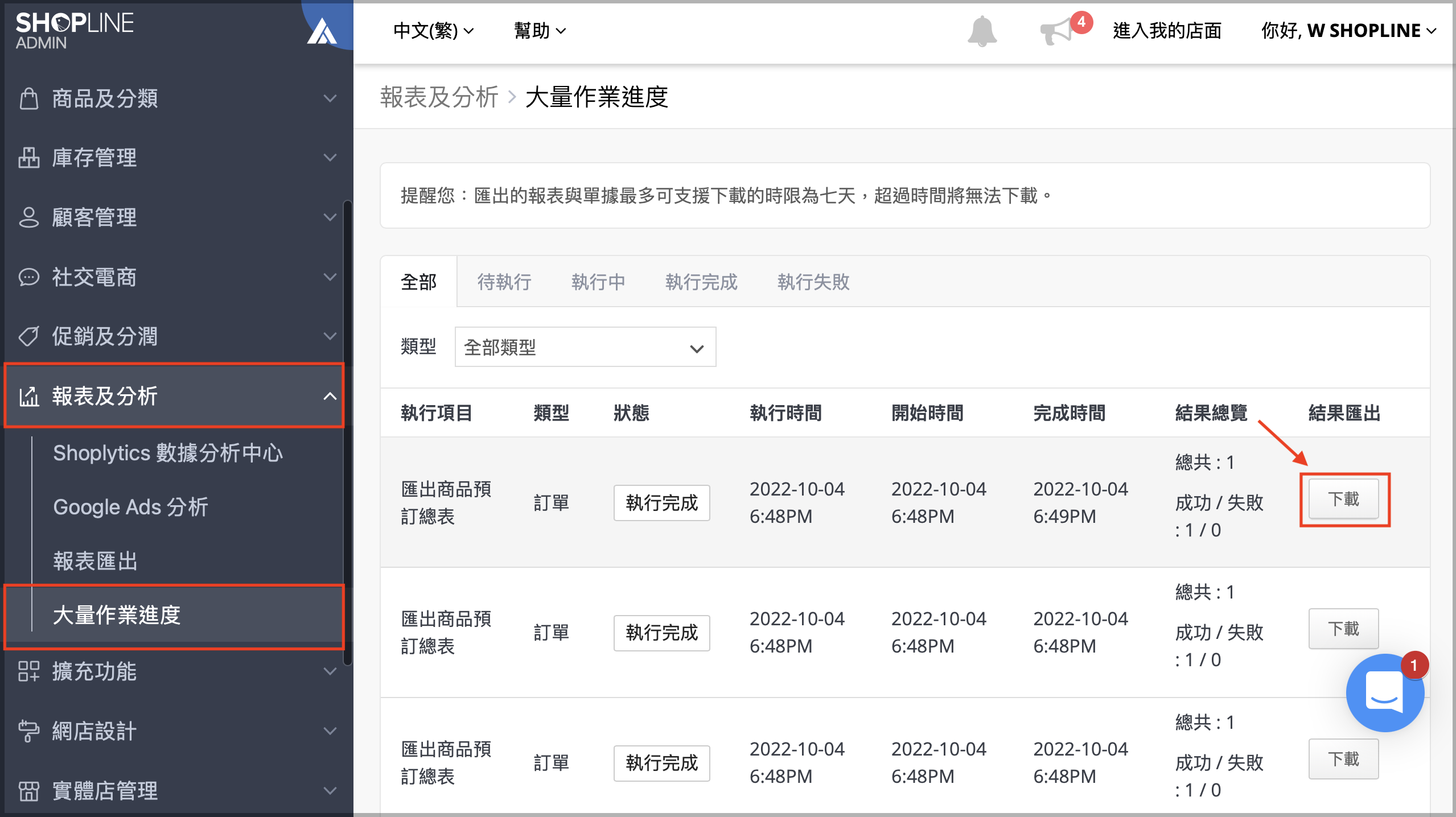This screenshot has height=817, width=1456.
Task: Open the 中文(繁) language dropdown
Action: pyautogui.click(x=433, y=31)
